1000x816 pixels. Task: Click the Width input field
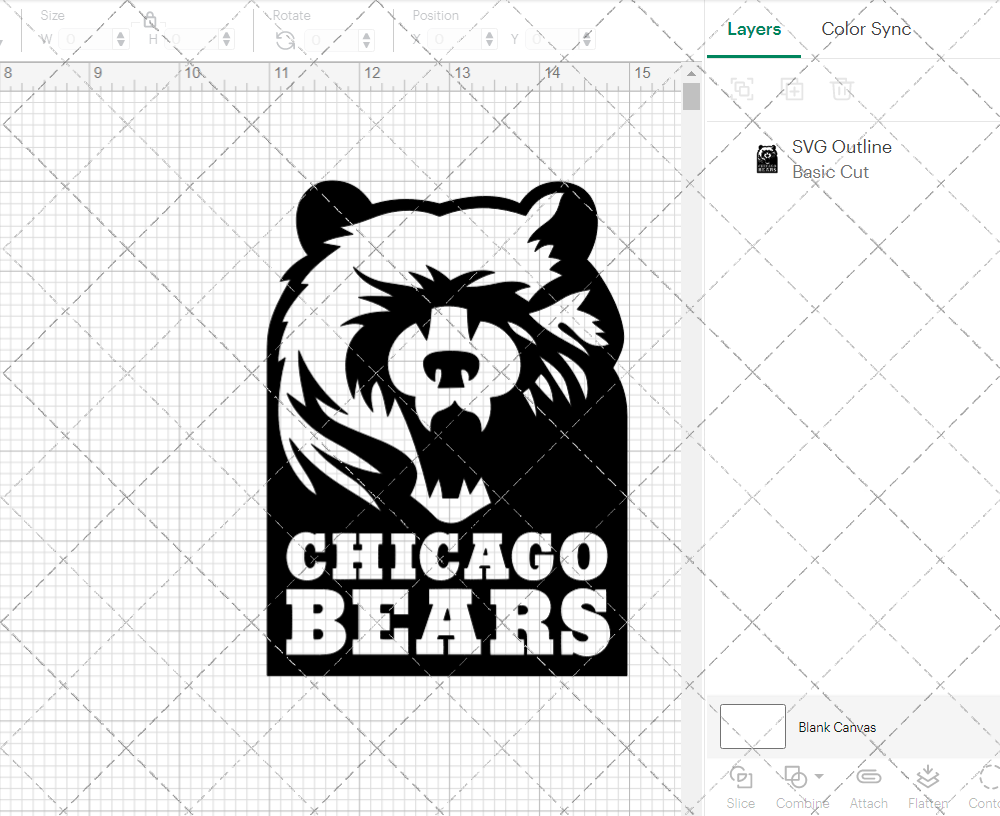[86, 40]
